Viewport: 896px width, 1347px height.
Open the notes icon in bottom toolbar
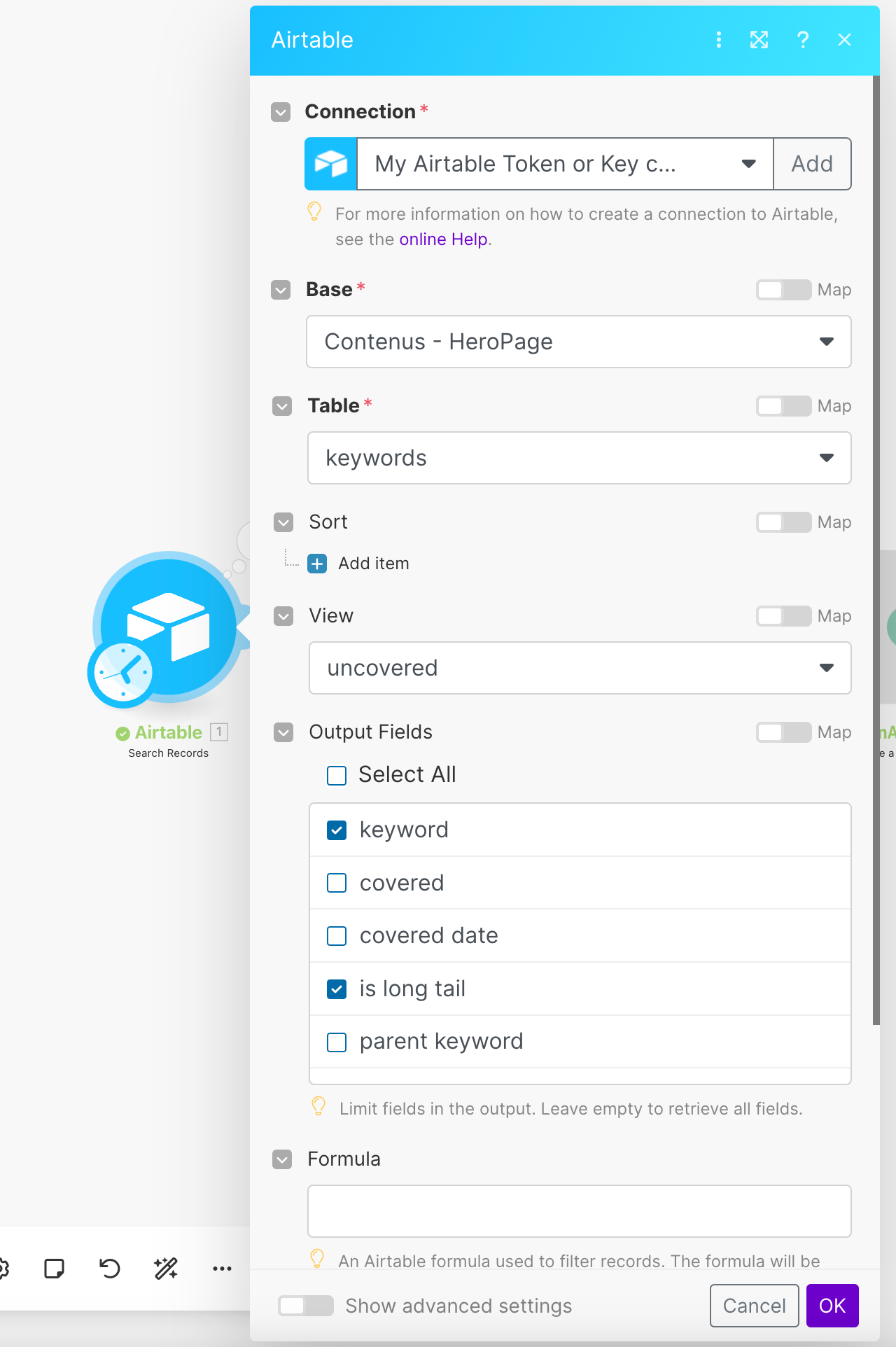tap(54, 1269)
